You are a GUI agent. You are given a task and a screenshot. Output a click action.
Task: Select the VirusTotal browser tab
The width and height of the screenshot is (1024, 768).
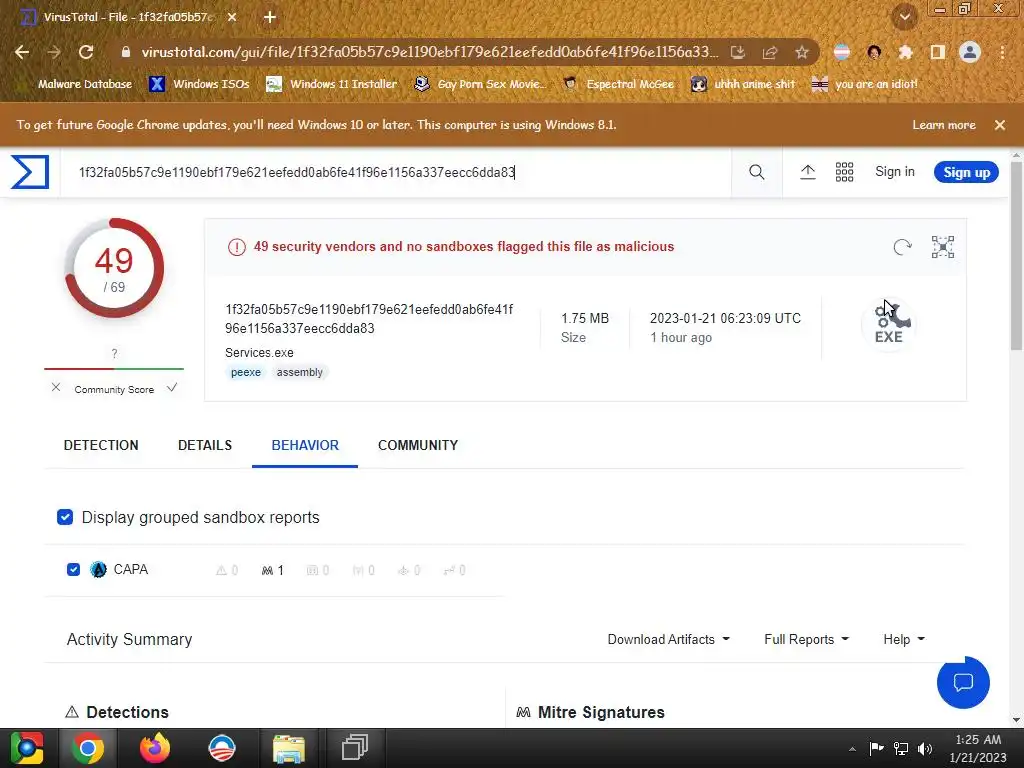click(128, 18)
